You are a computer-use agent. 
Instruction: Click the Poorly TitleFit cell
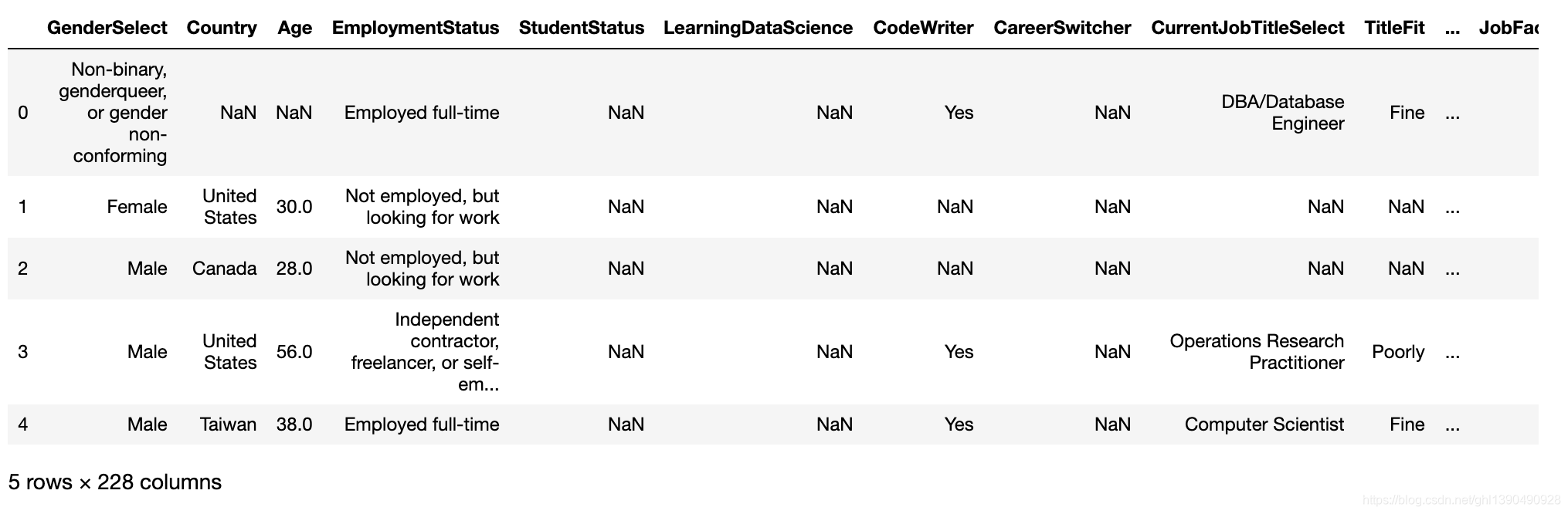pyautogui.click(x=1398, y=352)
